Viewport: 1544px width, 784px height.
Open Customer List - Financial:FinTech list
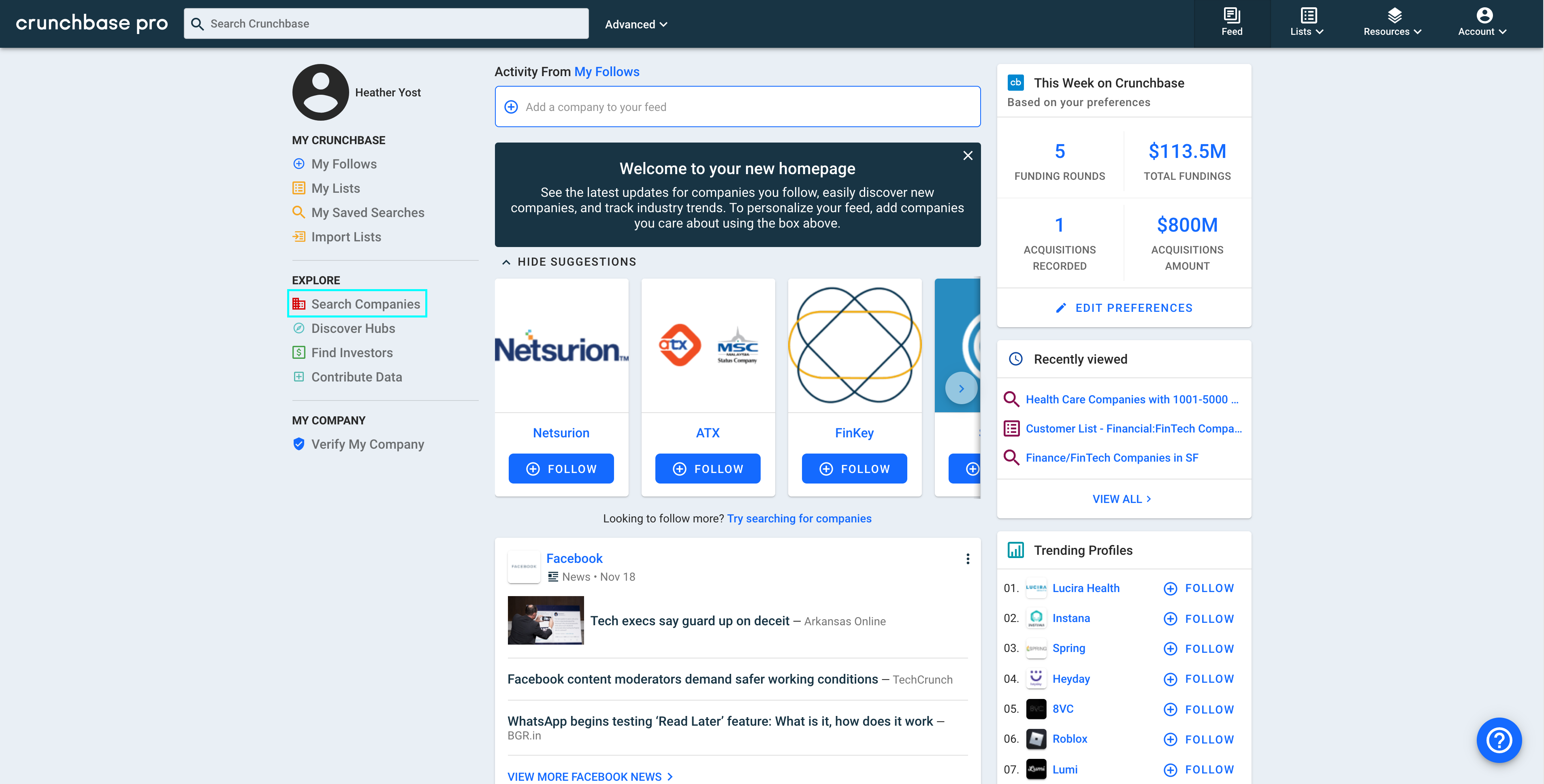click(x=1133, y=428)
